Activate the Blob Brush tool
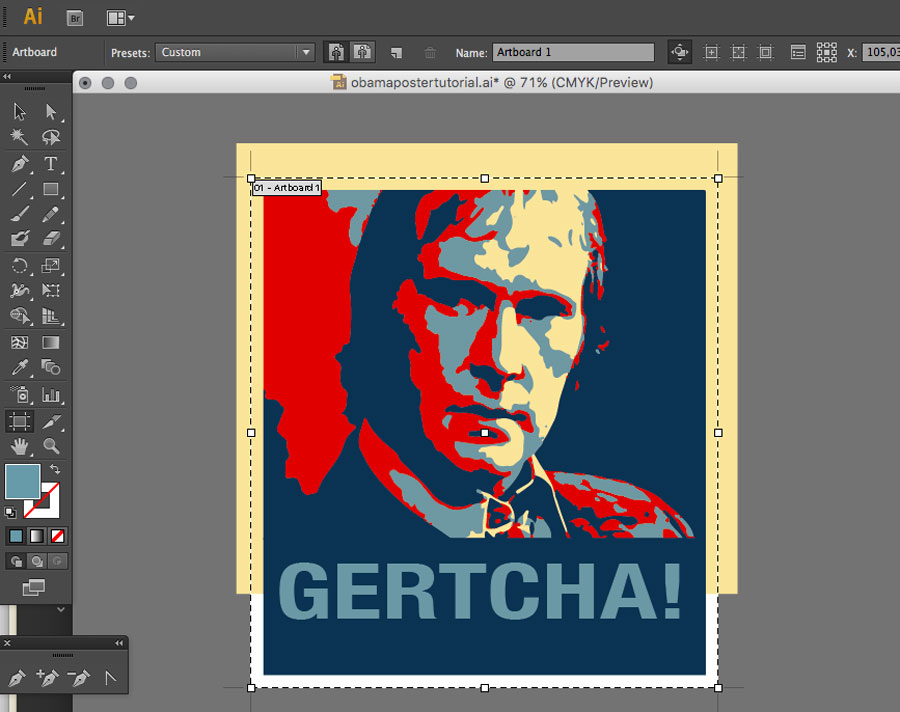900x712 pixels. click(x=20, y=238)
